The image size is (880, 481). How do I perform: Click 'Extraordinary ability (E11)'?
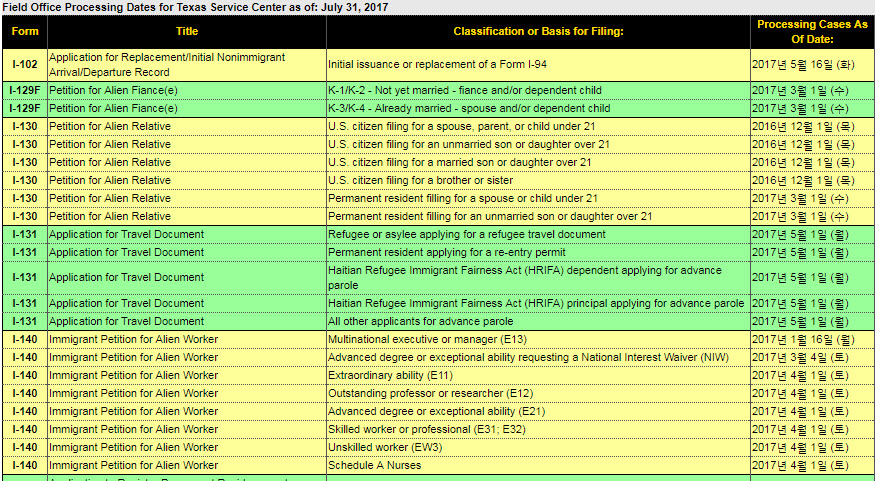[390, 375]
